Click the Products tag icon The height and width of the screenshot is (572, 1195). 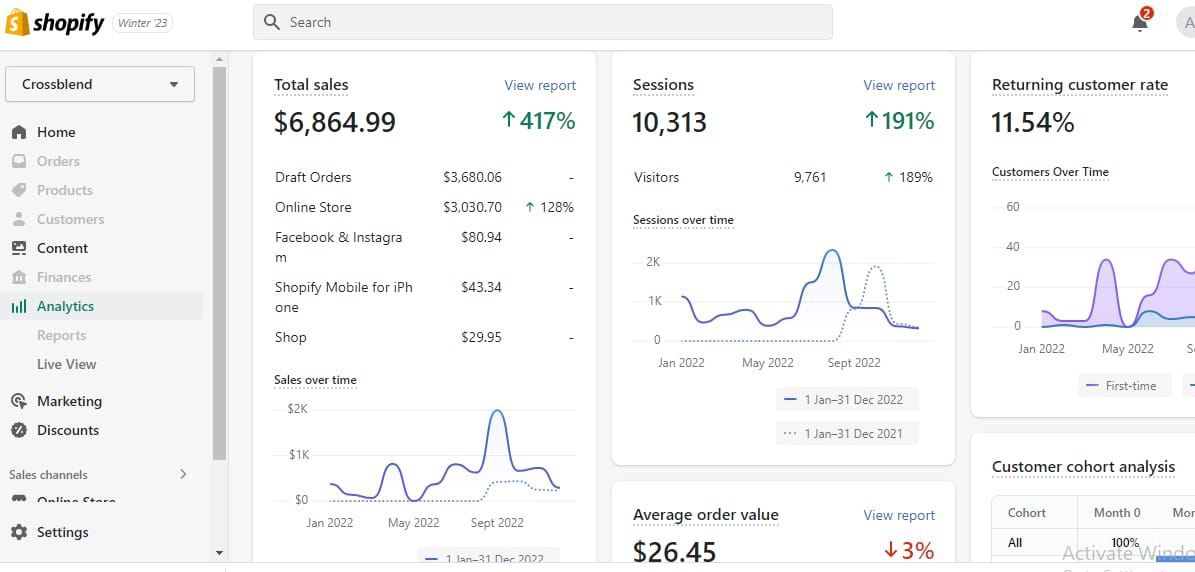click(x=19, y=190)
